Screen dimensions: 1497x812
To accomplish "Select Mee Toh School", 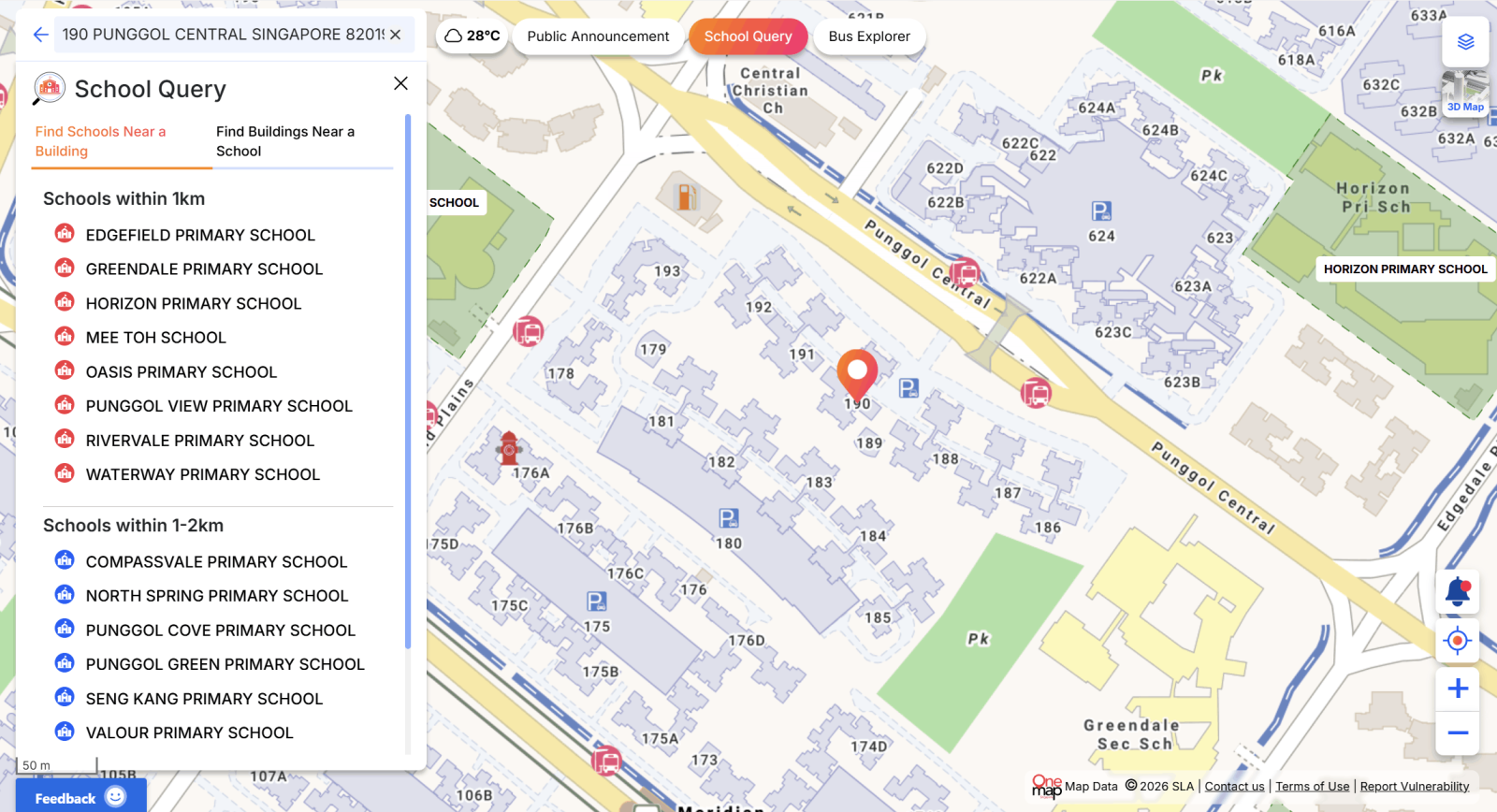I will coord(156,338).
